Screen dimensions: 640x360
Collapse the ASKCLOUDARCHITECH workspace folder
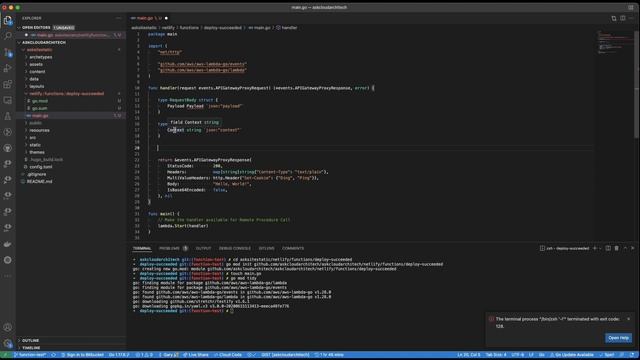coord(43,42)
